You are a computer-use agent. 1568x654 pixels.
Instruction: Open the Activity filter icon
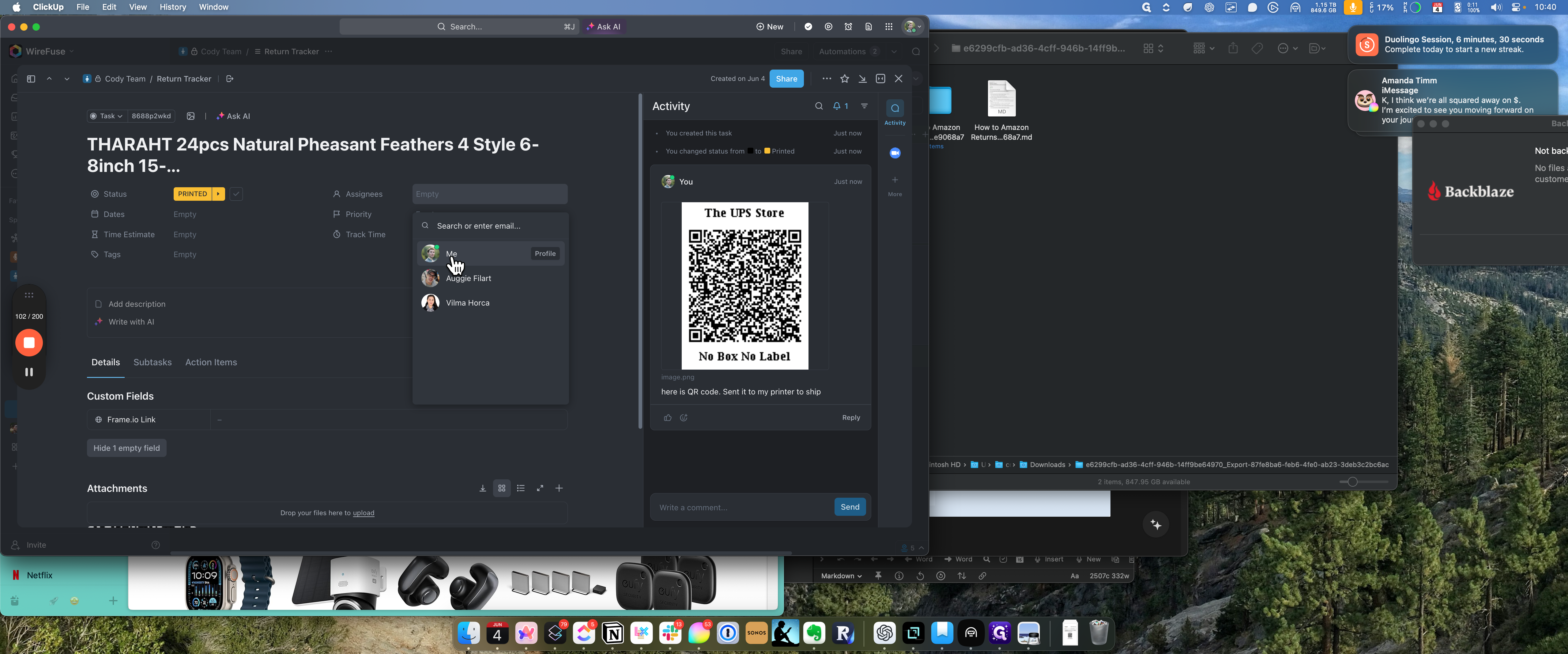point(864,106)
